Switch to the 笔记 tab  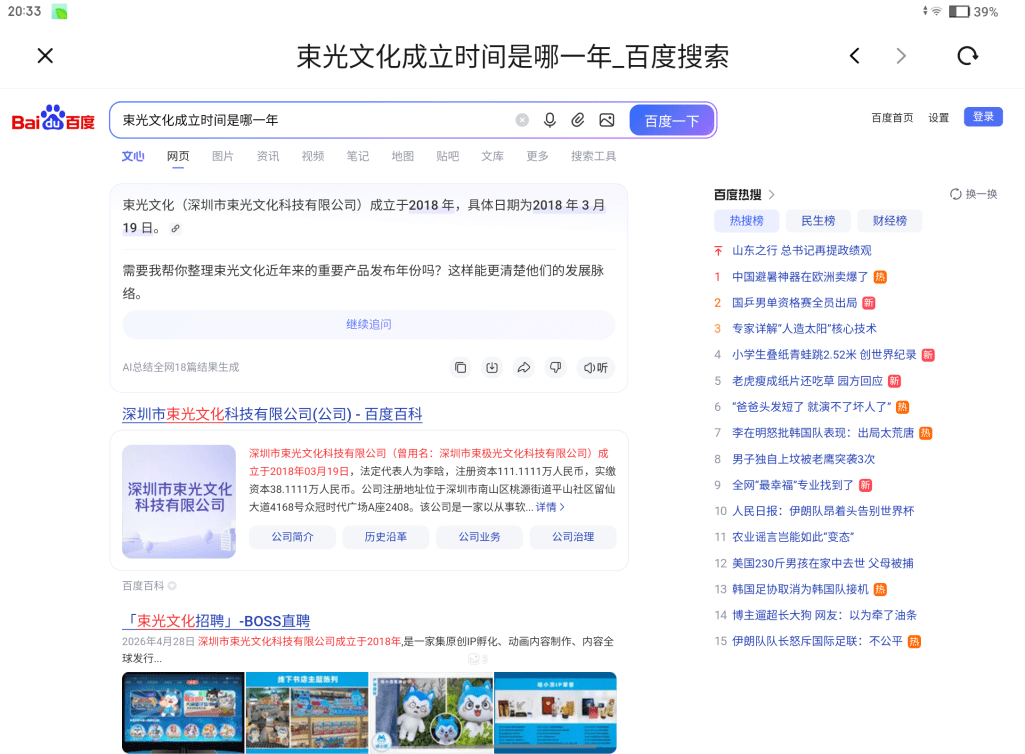coord(358,156)
